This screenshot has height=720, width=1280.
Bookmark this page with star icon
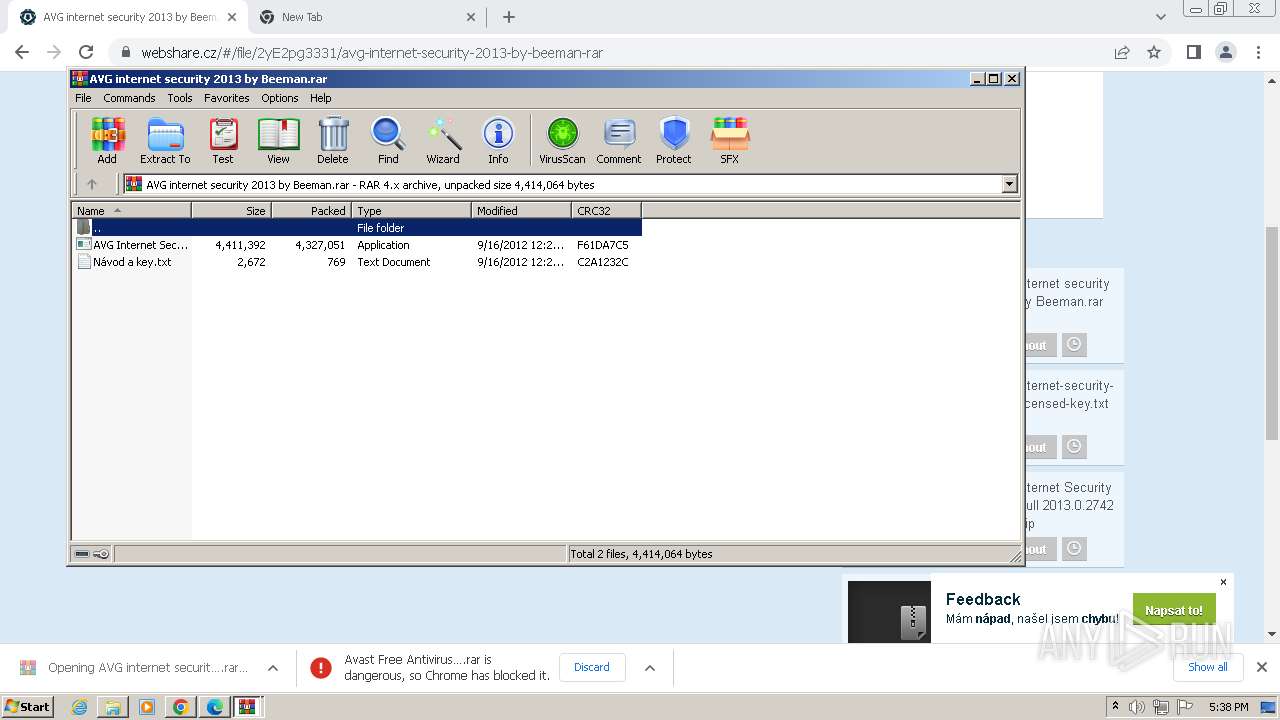click(x=1154, y=52)
